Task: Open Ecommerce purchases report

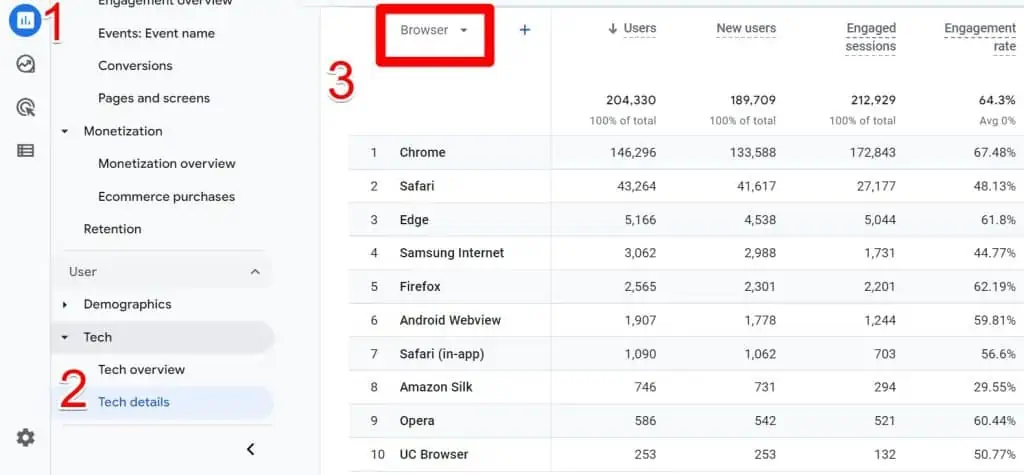Action: tap(167, 197)
